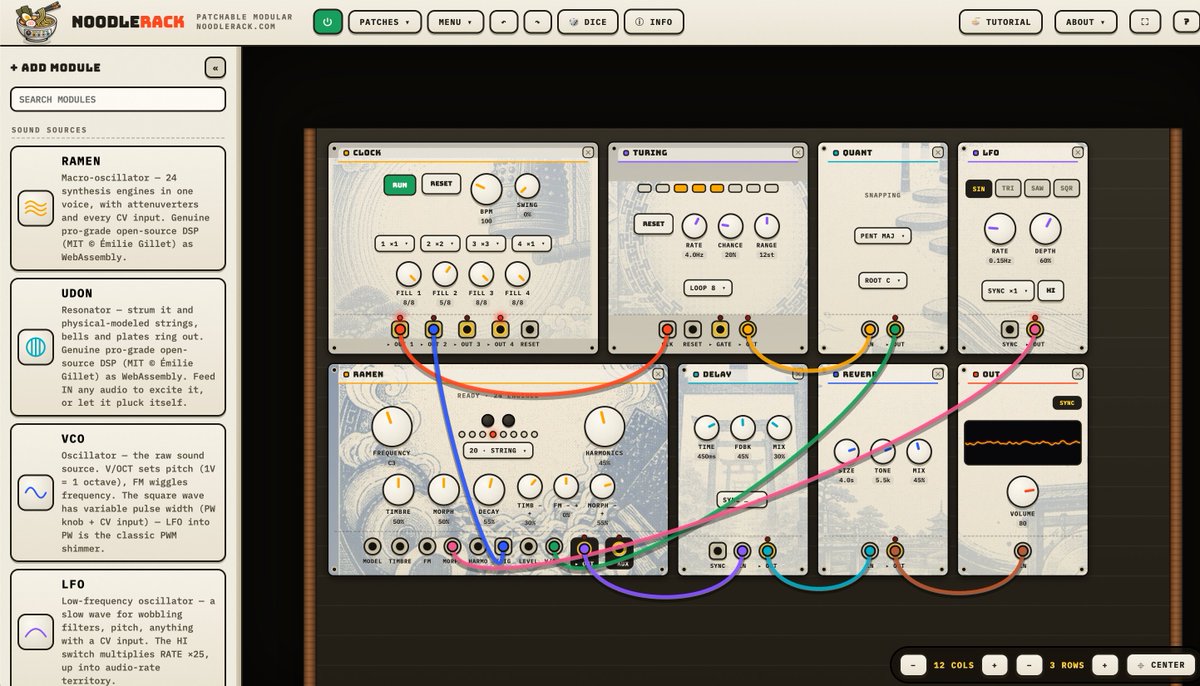1200x686 pixels.
Task: Collapse the Add Module sidebar
Action: [x=215, y=68]
